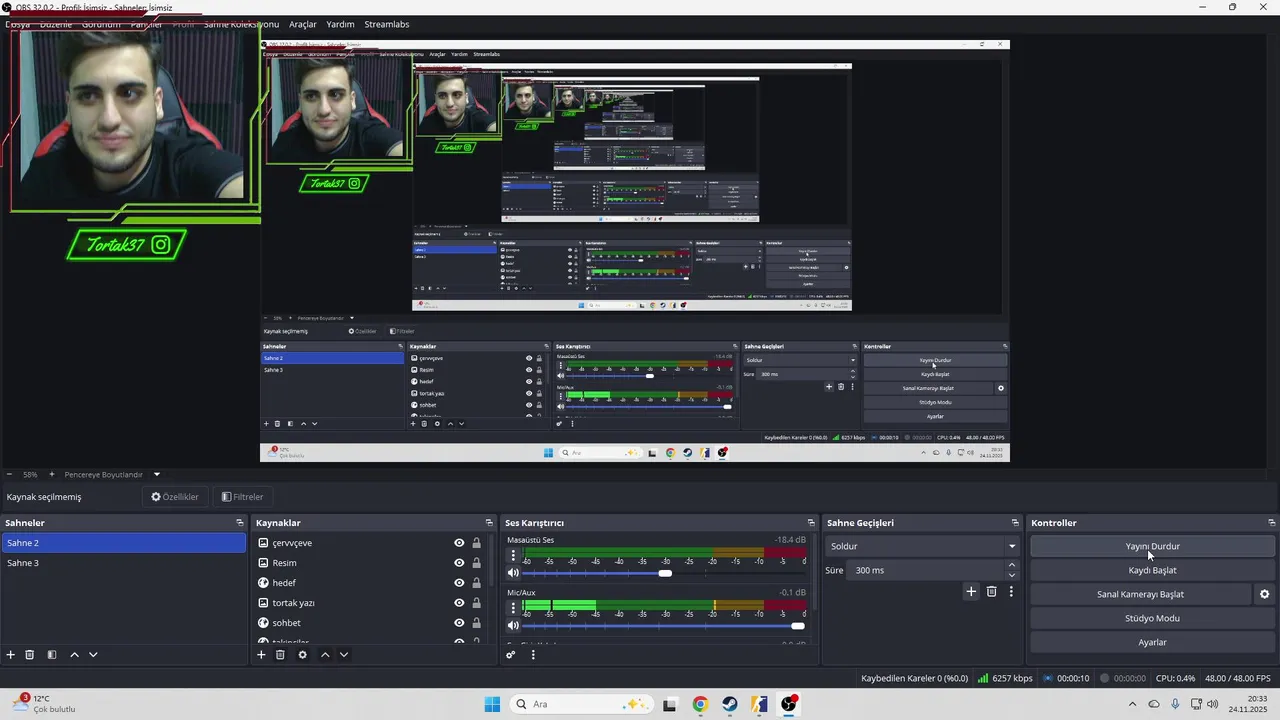Open Steam from the Windows taskbar
This screenshot has height=720, width=1280.
tap(730, 704)
